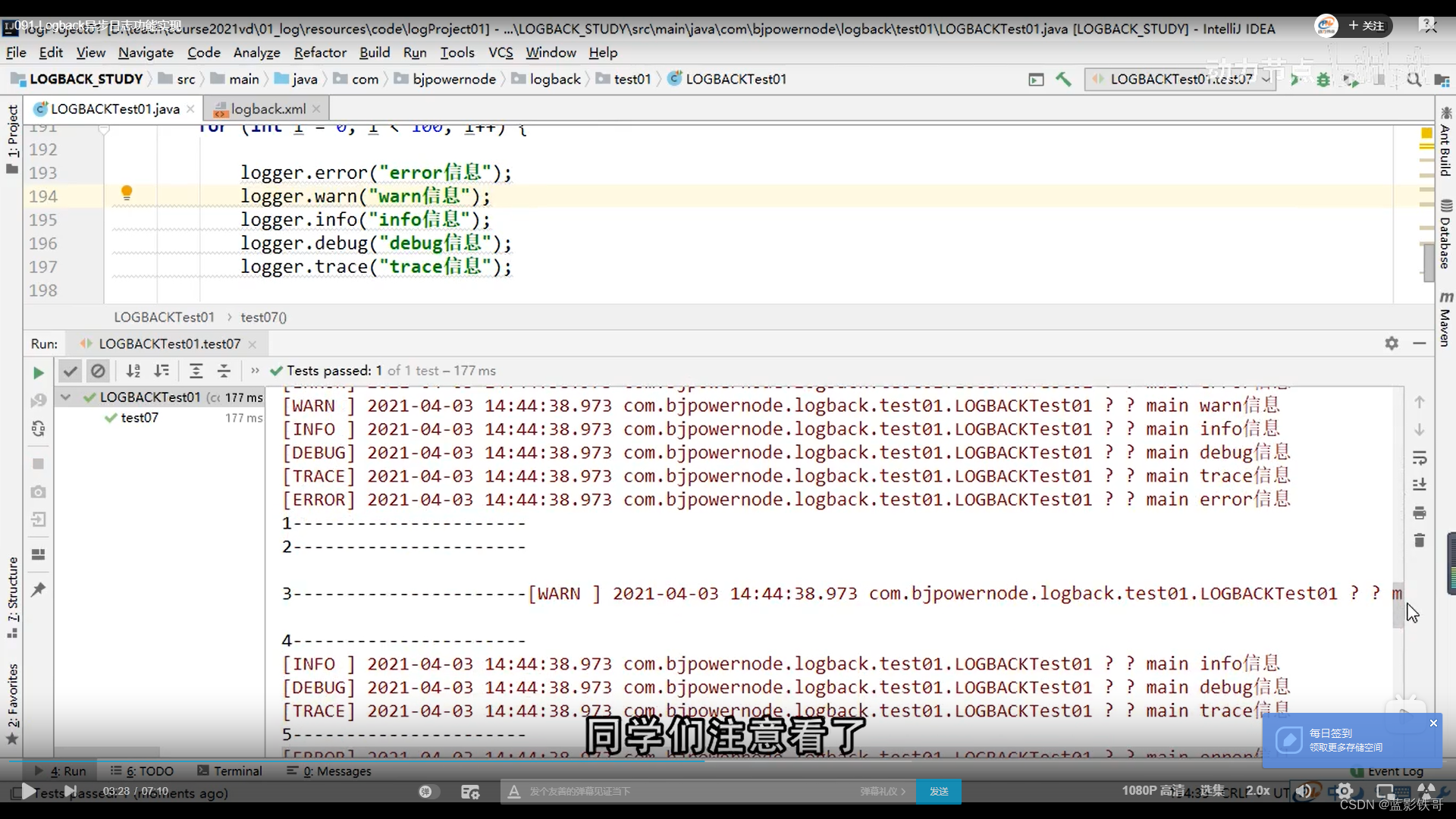Rerun the test with the green Run arrow
Image resolution: width=1456 pixels, height=819 pixels.
(38, 372)
